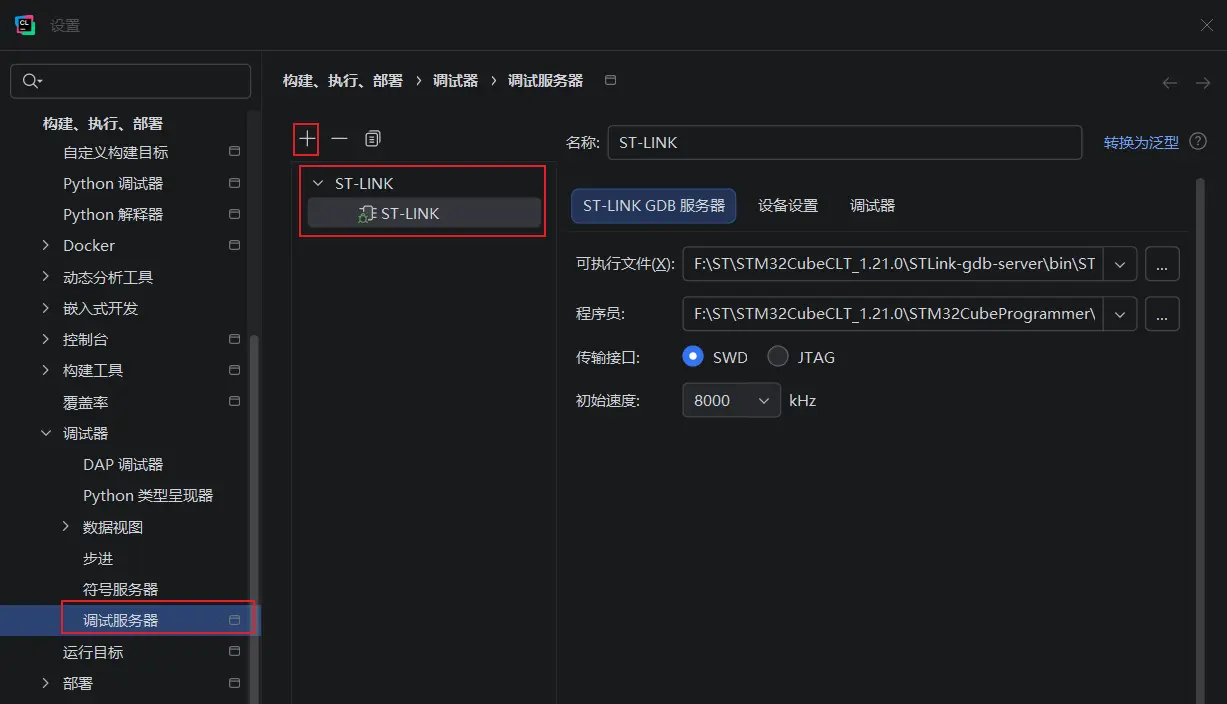Expand 部署 node
The image size is (1227, 704).
45,683
